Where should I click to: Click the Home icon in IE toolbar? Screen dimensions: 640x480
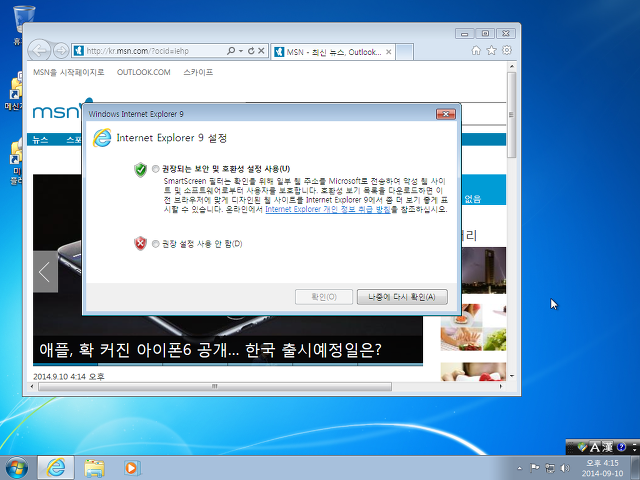tap(476, 50)
